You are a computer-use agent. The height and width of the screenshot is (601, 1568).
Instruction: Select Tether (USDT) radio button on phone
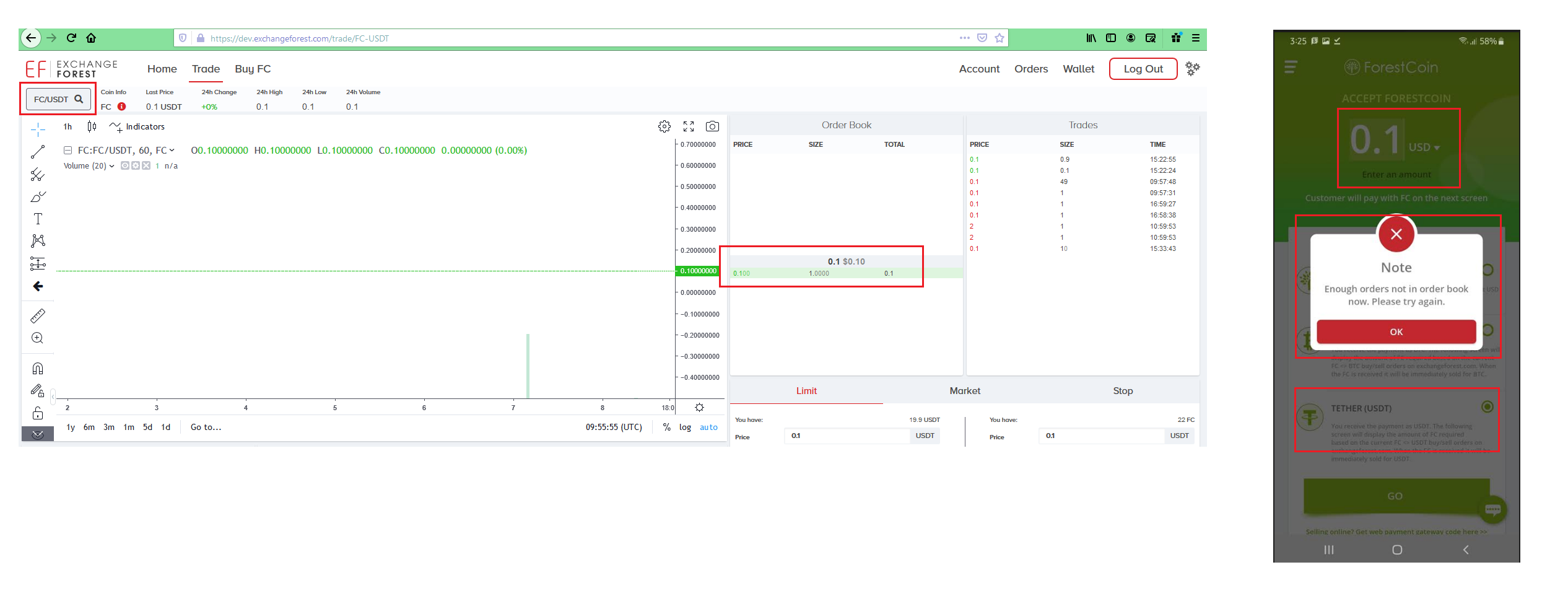pos(1487,407)
